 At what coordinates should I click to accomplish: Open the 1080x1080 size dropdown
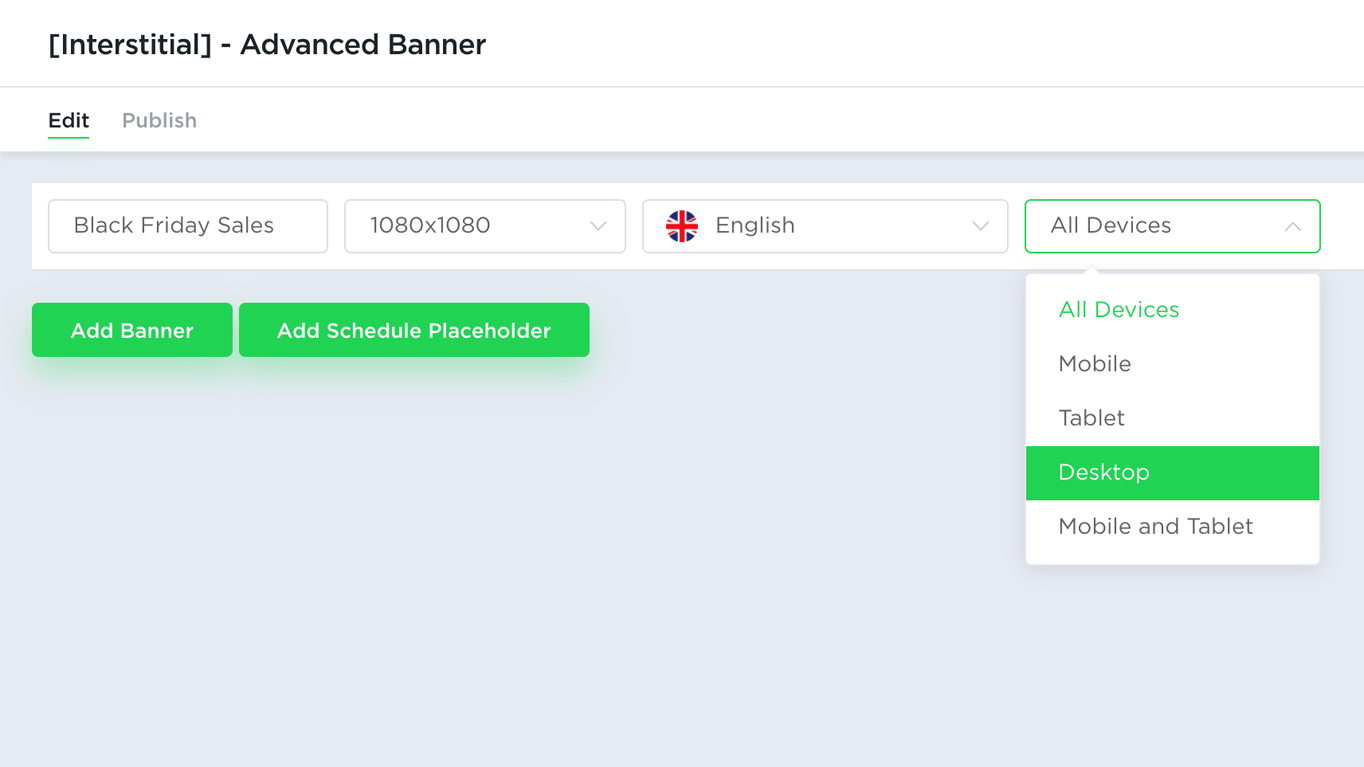pyautogui.click(x=485, y=226)
